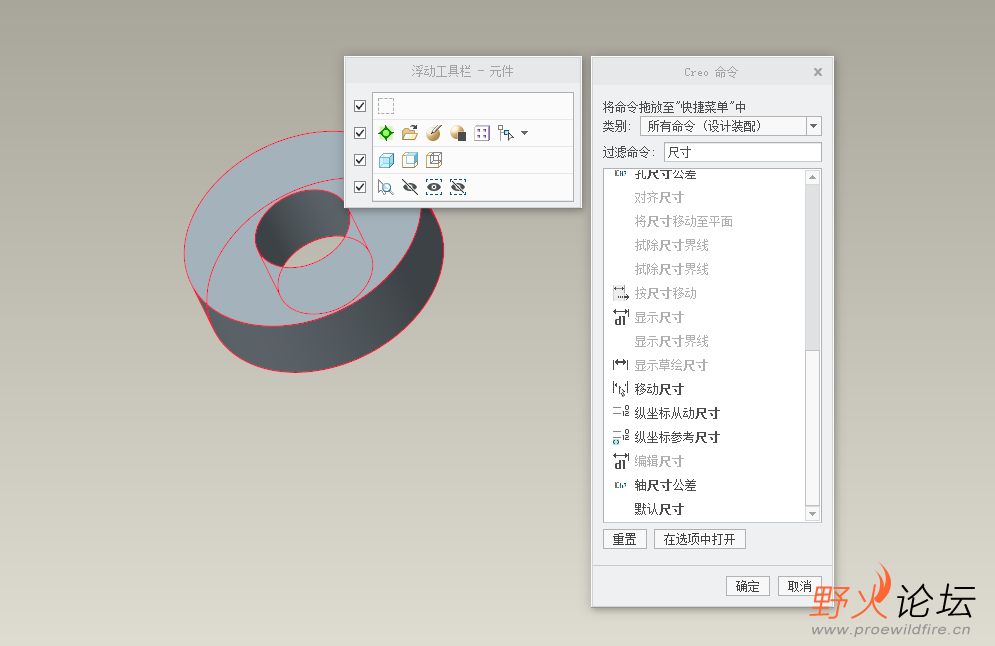Select 孔尺寸公差 command at top of list
The height and width of the screenshot is (646, 995).
(x=666, y=174)
